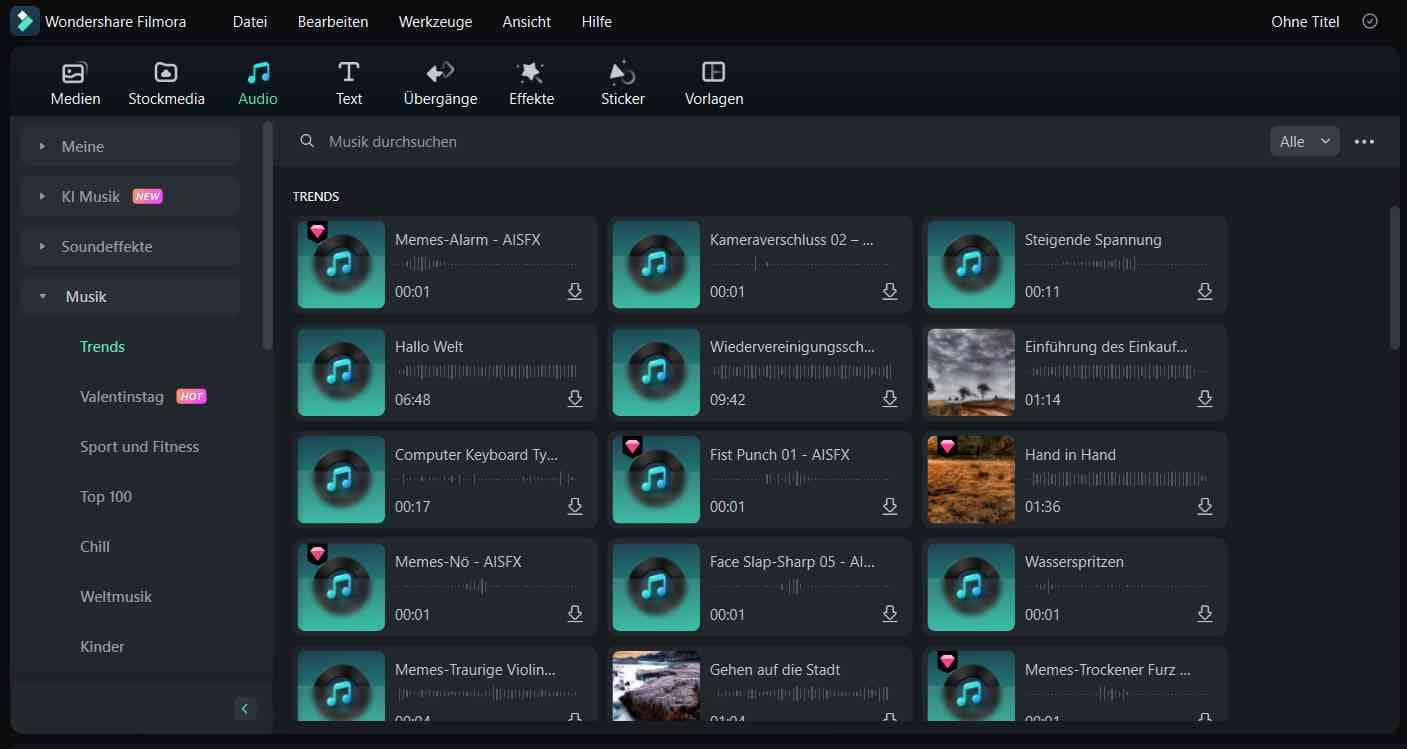Click the Face Slap-Sharp 05 title
The height and width of the screenshot is (749, 1407).
(792, 562)
